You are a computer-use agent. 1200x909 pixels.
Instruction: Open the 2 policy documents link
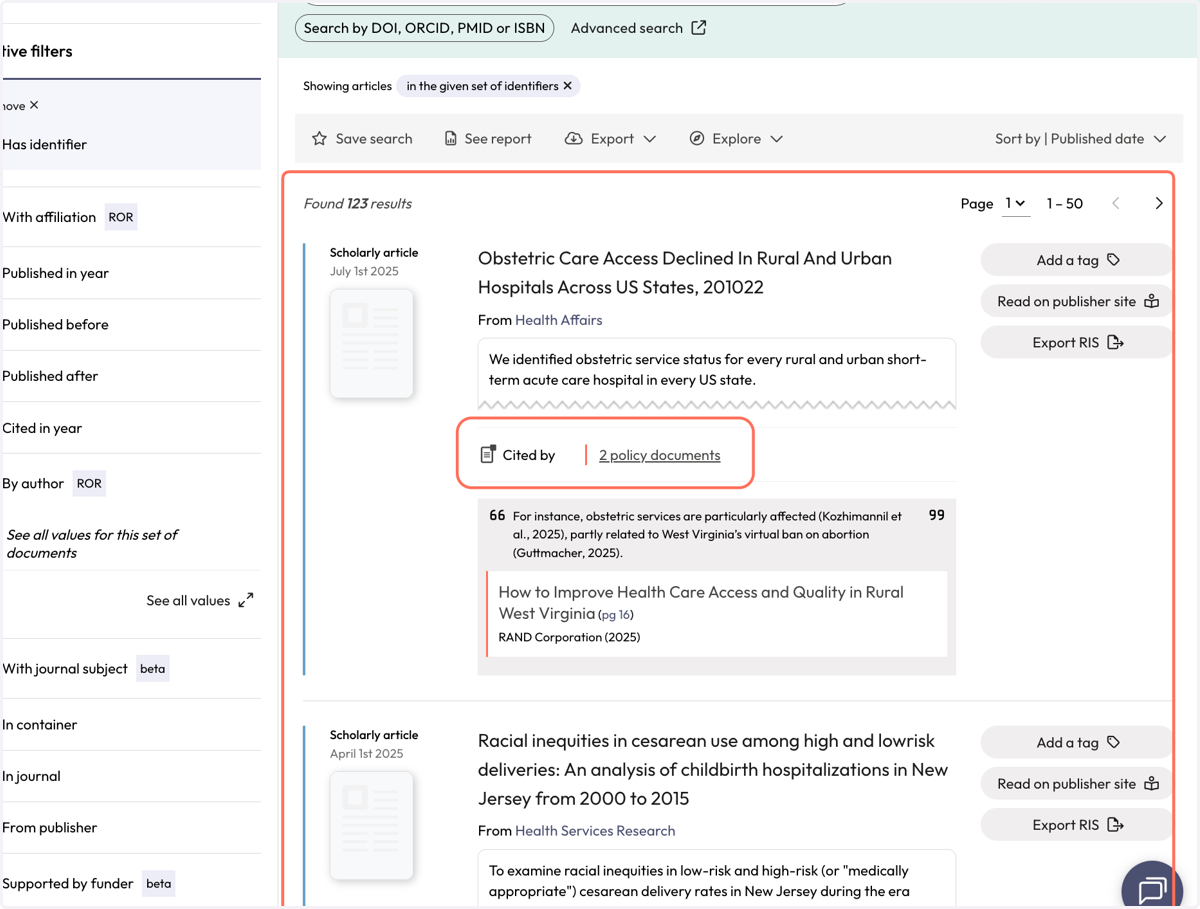[x=659, y=455]
